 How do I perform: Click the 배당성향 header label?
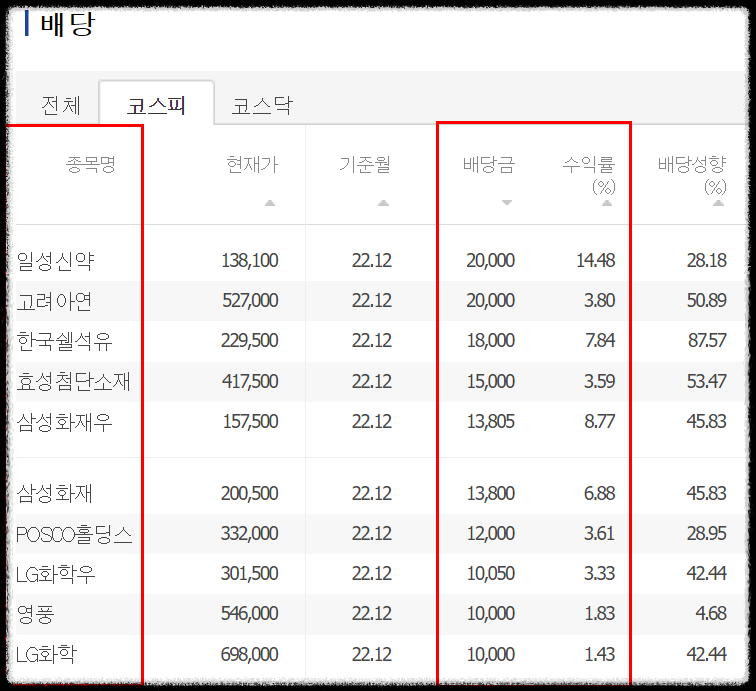(692, 164)
